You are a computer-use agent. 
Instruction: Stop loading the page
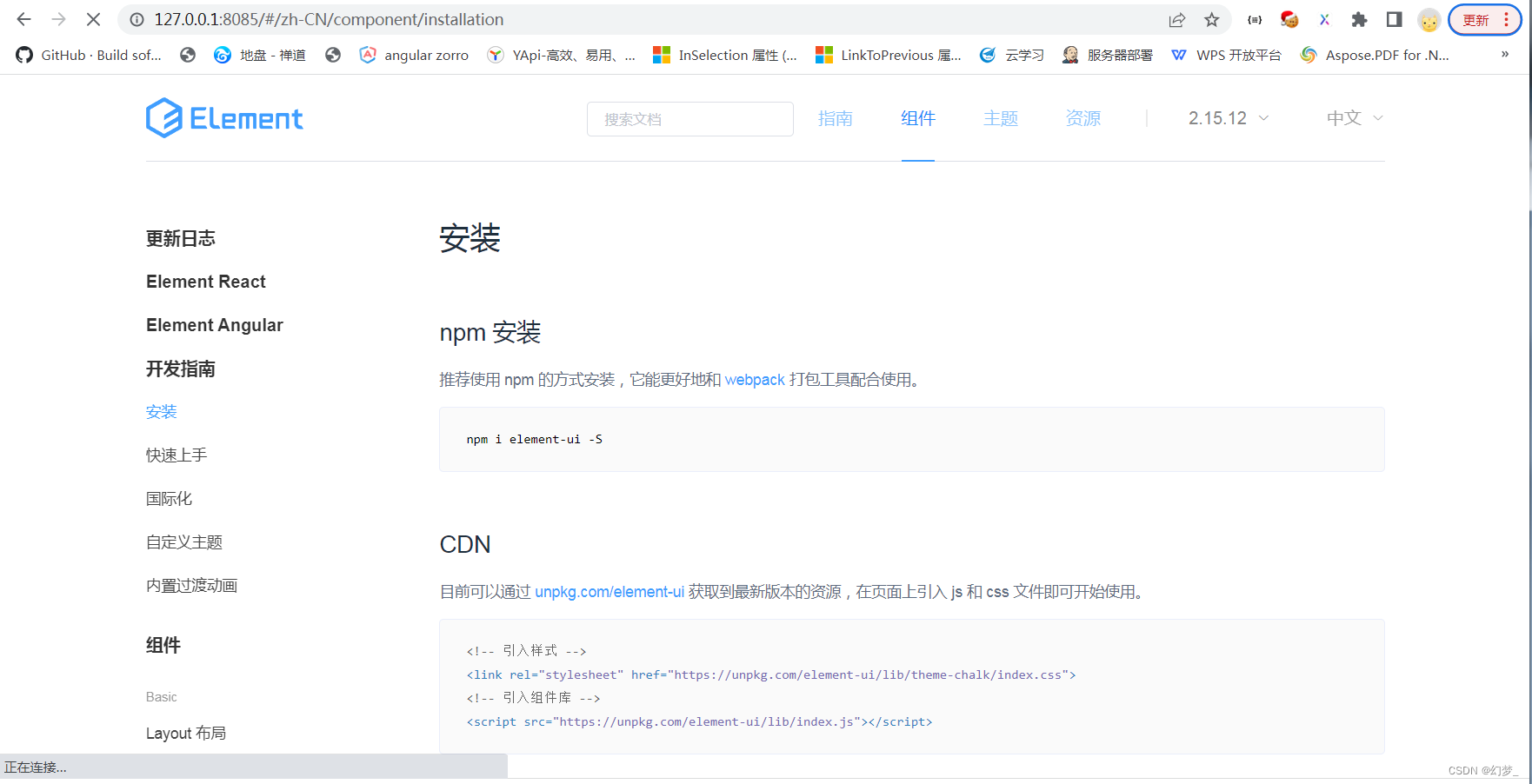93,19
